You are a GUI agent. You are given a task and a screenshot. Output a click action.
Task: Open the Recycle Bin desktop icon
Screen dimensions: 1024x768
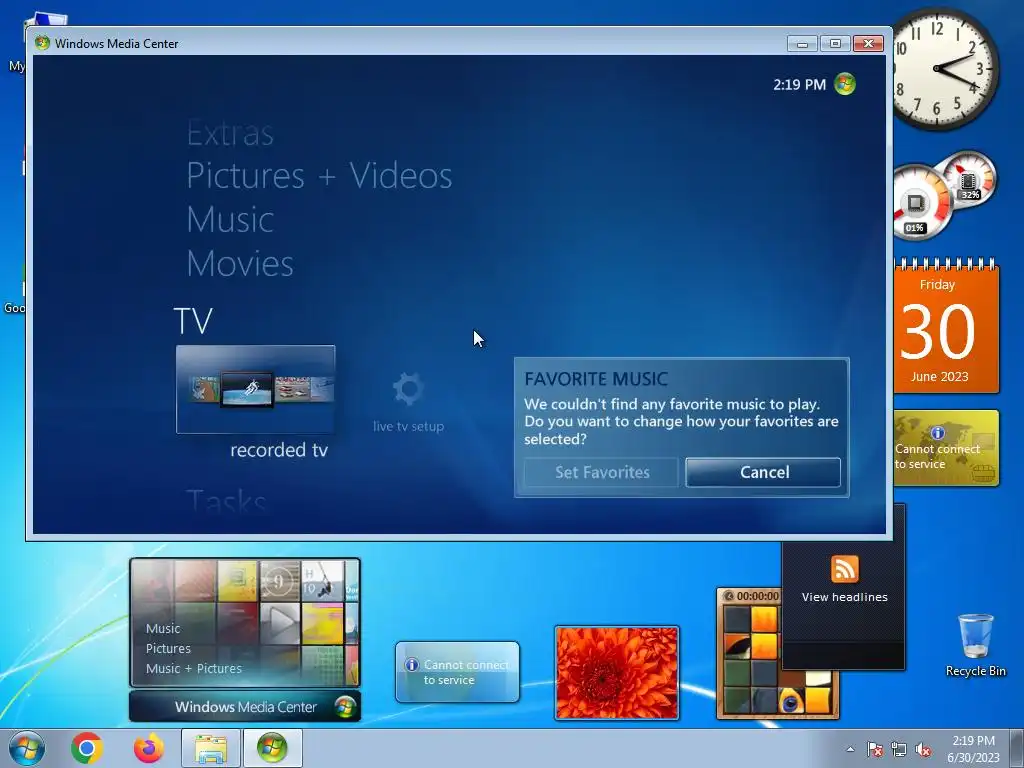[975, 645]
